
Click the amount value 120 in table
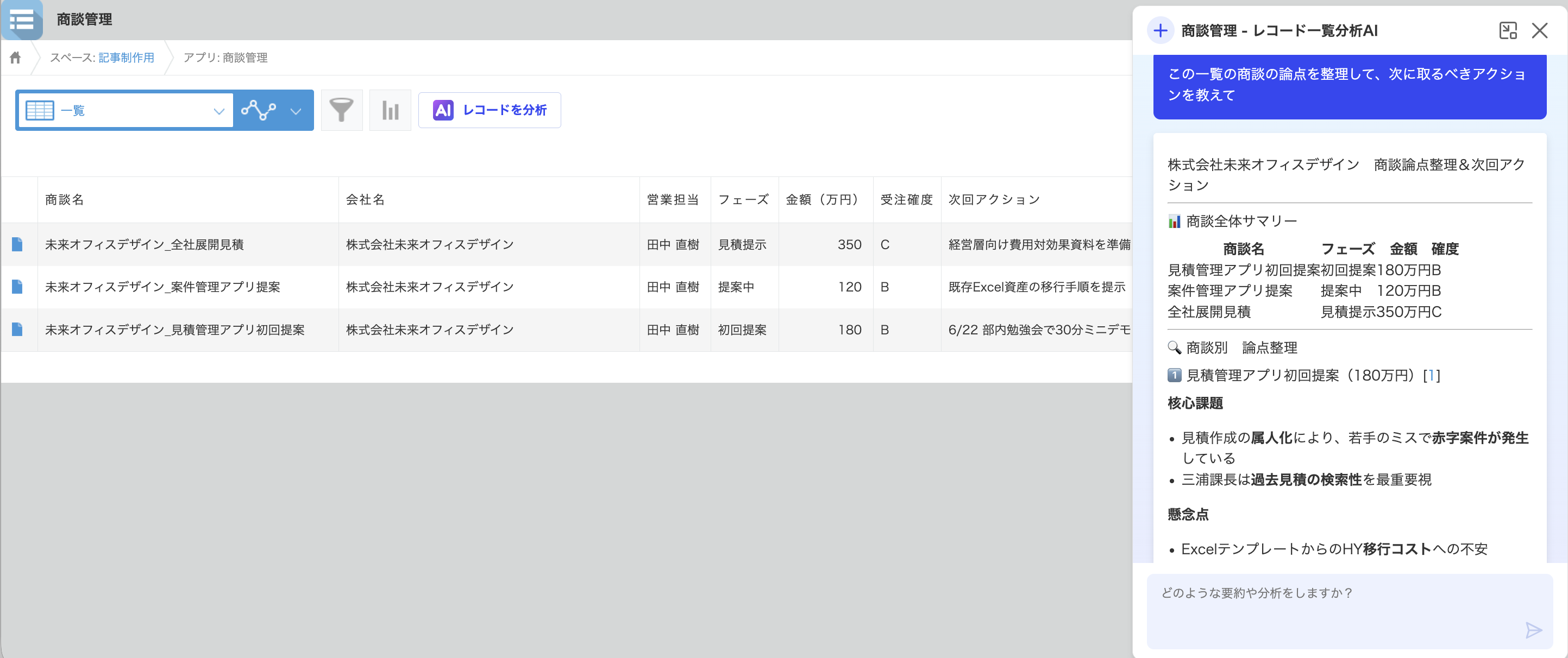(849, 287)
